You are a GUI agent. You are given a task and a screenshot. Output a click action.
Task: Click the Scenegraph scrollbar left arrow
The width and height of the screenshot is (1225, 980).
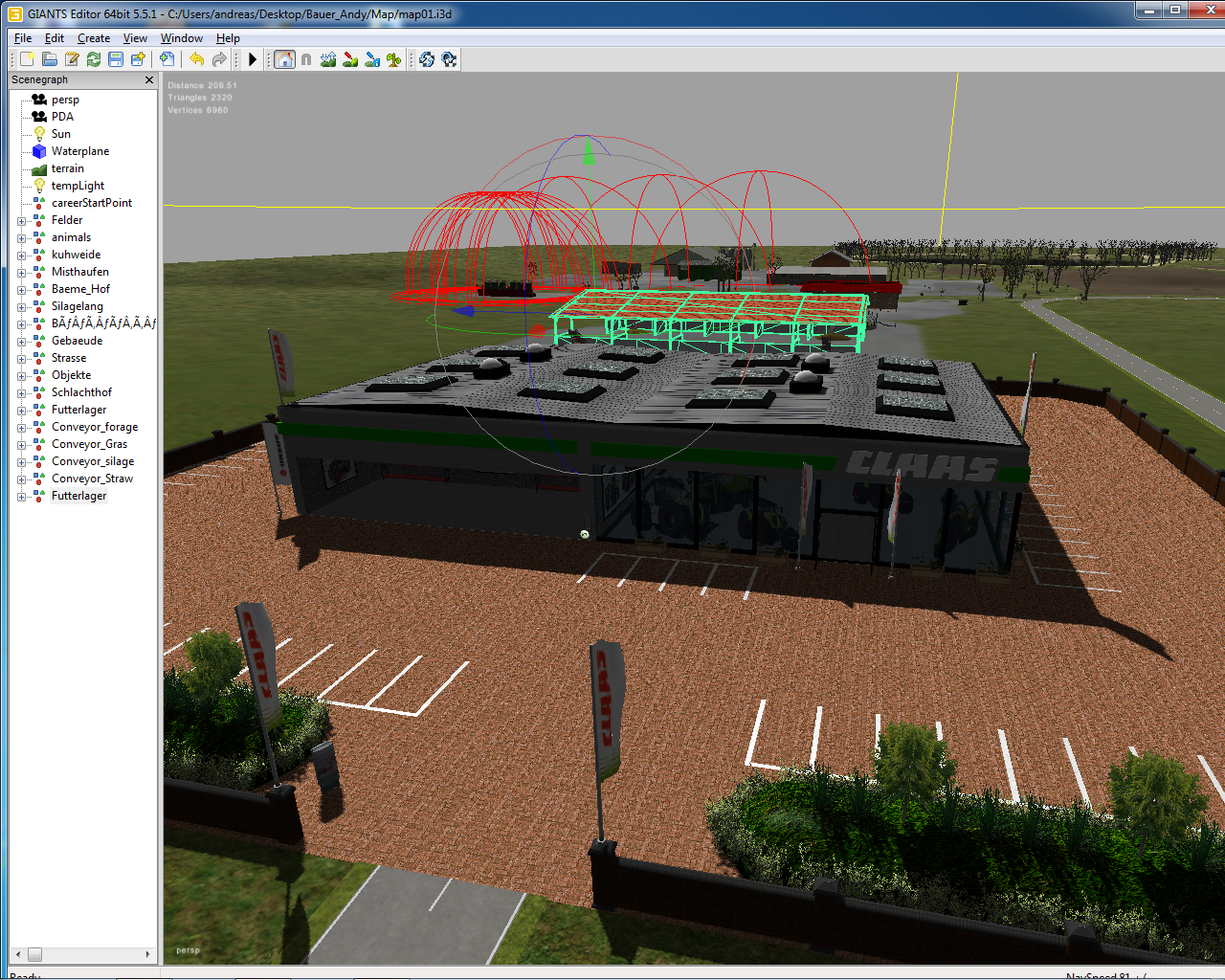(17, 954)
